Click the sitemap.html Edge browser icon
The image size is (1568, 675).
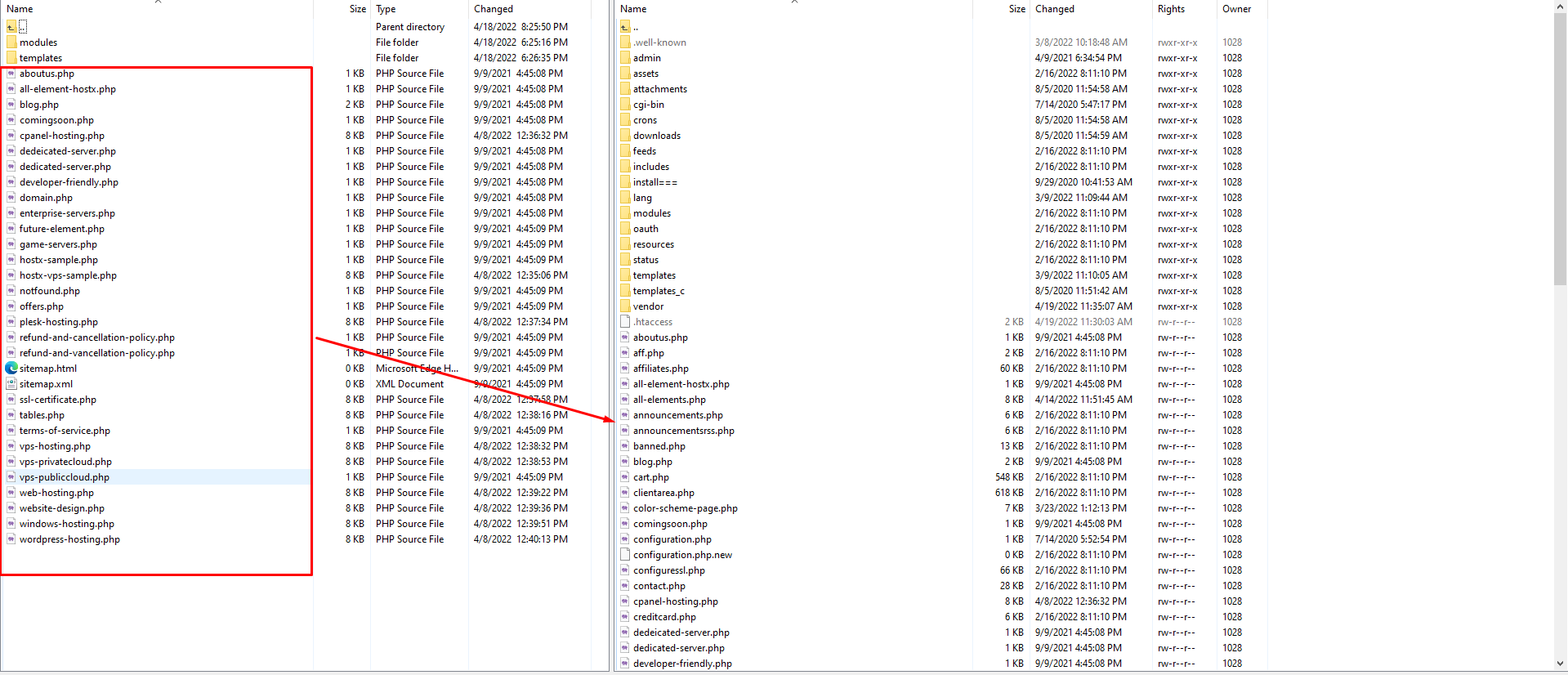[x=11, y=369]
